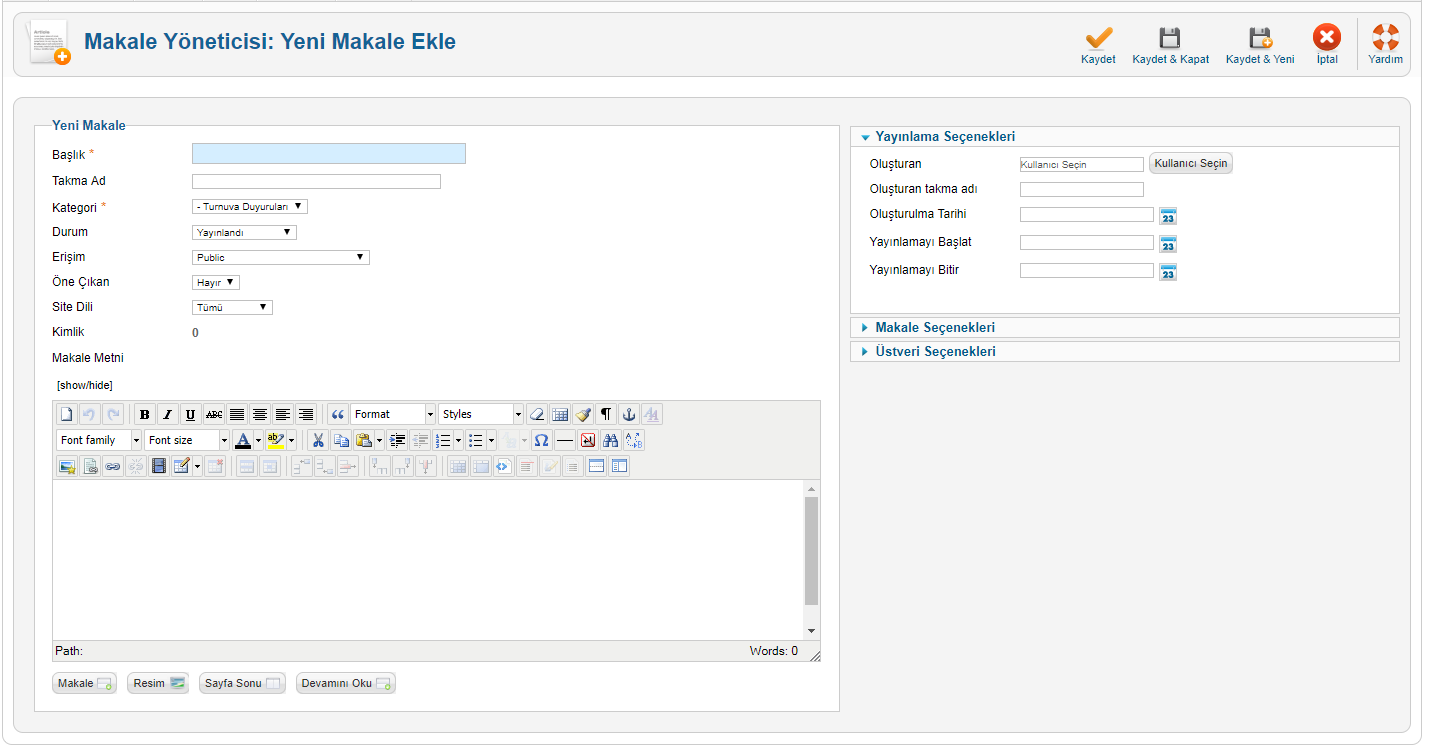Click the cut scissors icon

[x=318, y=441]
